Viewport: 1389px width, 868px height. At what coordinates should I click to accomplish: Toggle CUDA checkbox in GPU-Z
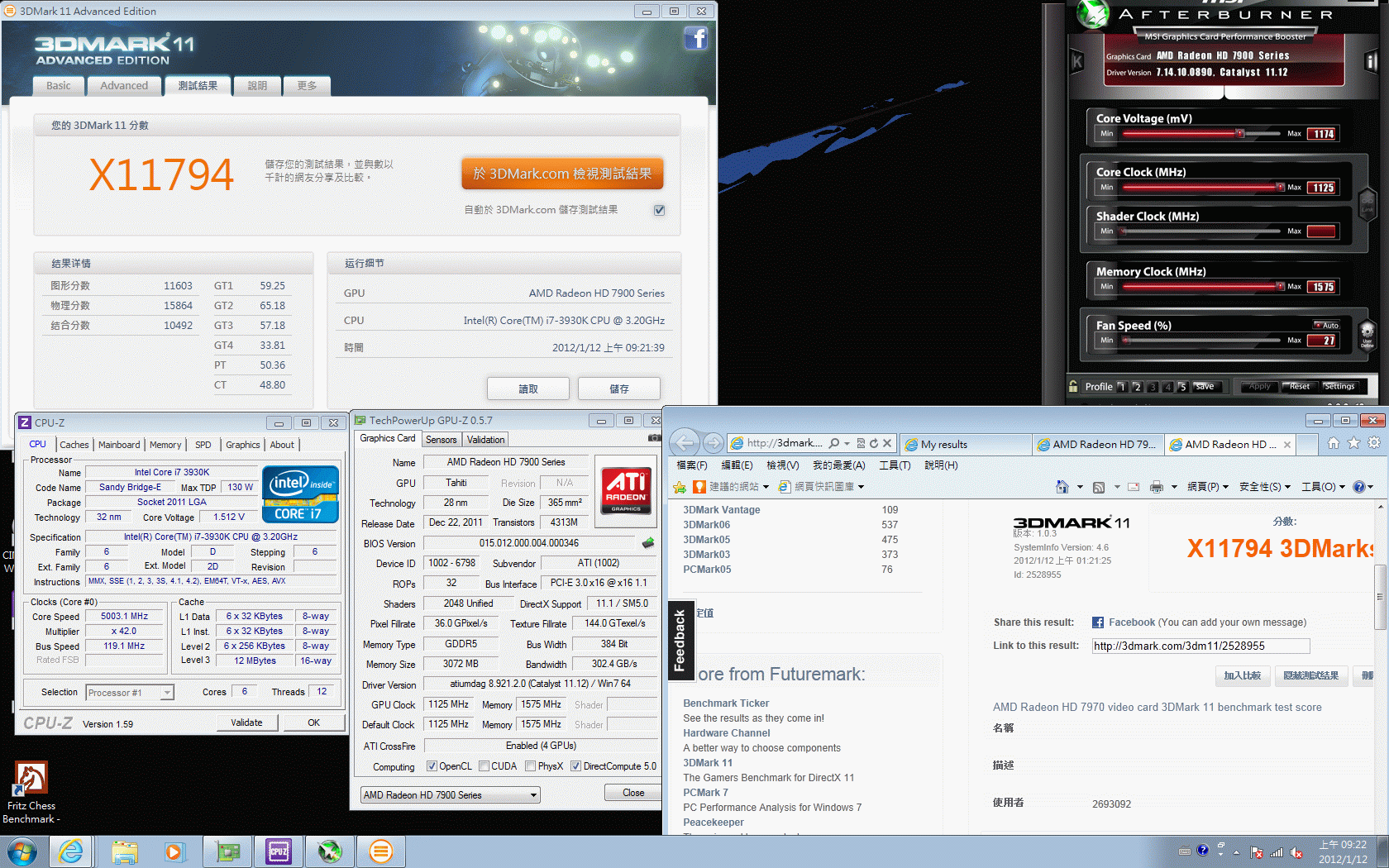(484, 766)
